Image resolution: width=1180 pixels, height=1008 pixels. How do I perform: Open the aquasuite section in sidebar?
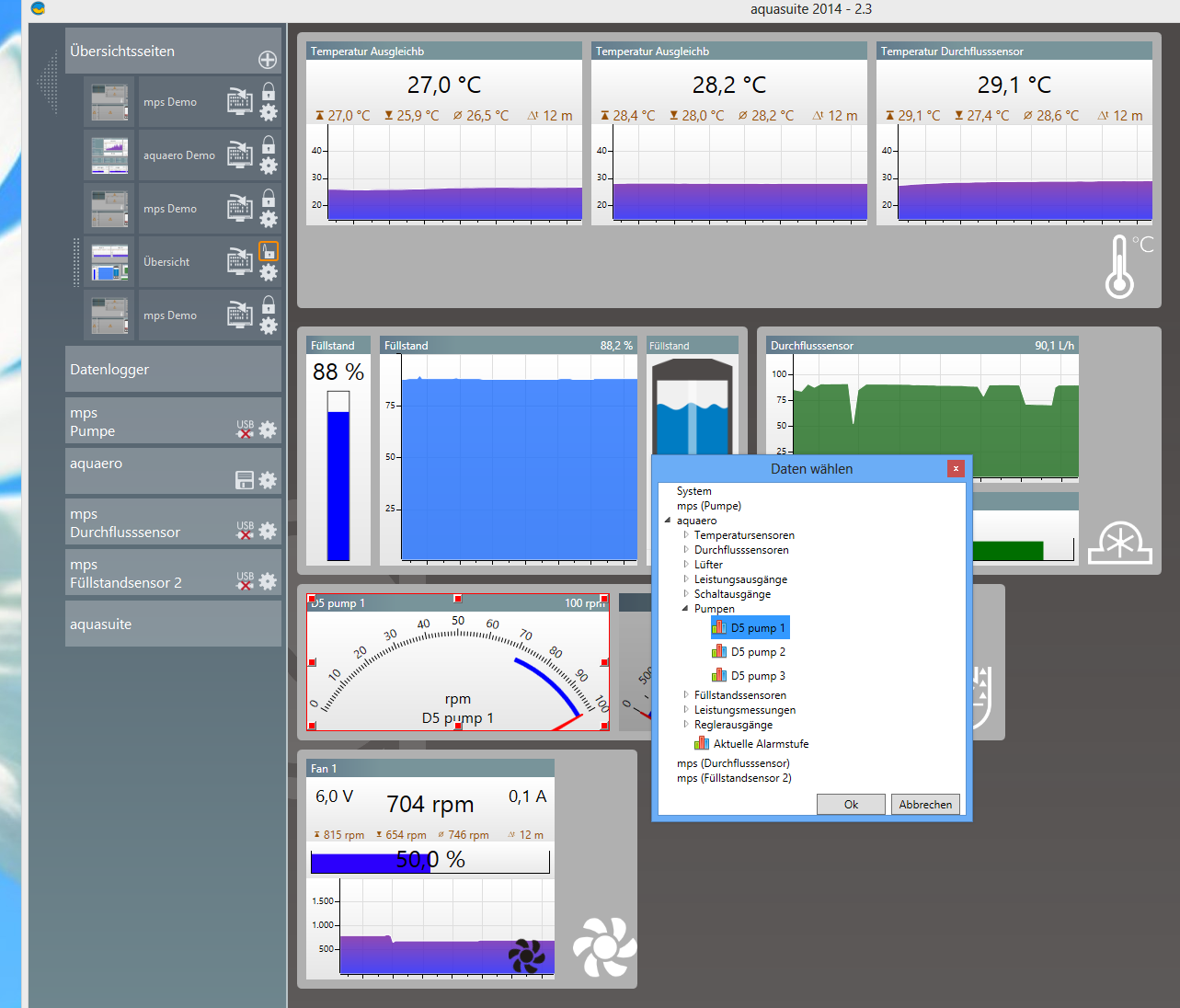pyautogui.click(x=173, y=624)
